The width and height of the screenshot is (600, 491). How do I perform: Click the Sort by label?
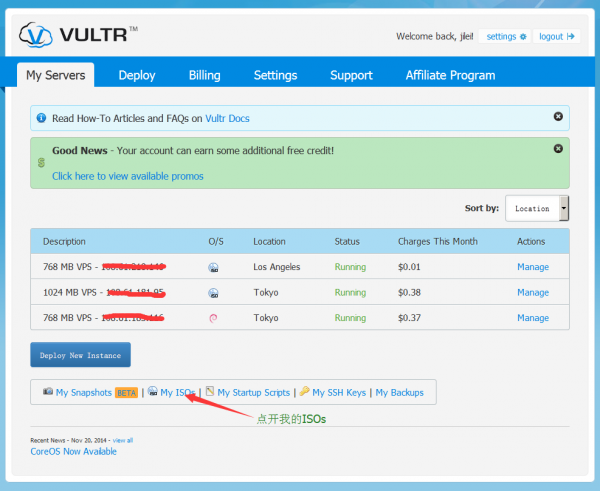click(482, 208)
